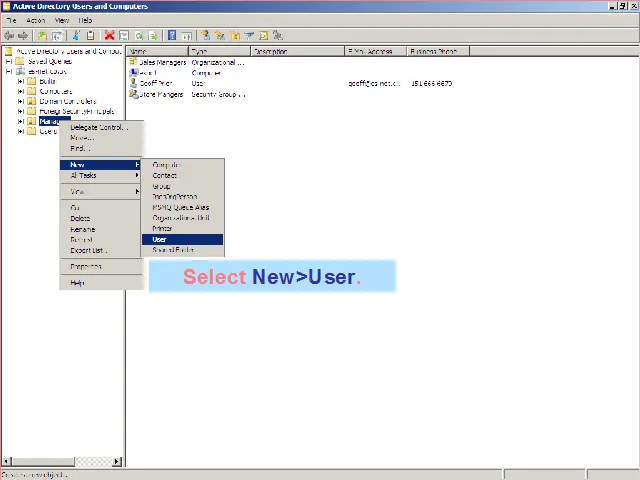Click the Domain Controllers folder icon
This screenshot has width=640, height=480.
click(x=32, y=101)
